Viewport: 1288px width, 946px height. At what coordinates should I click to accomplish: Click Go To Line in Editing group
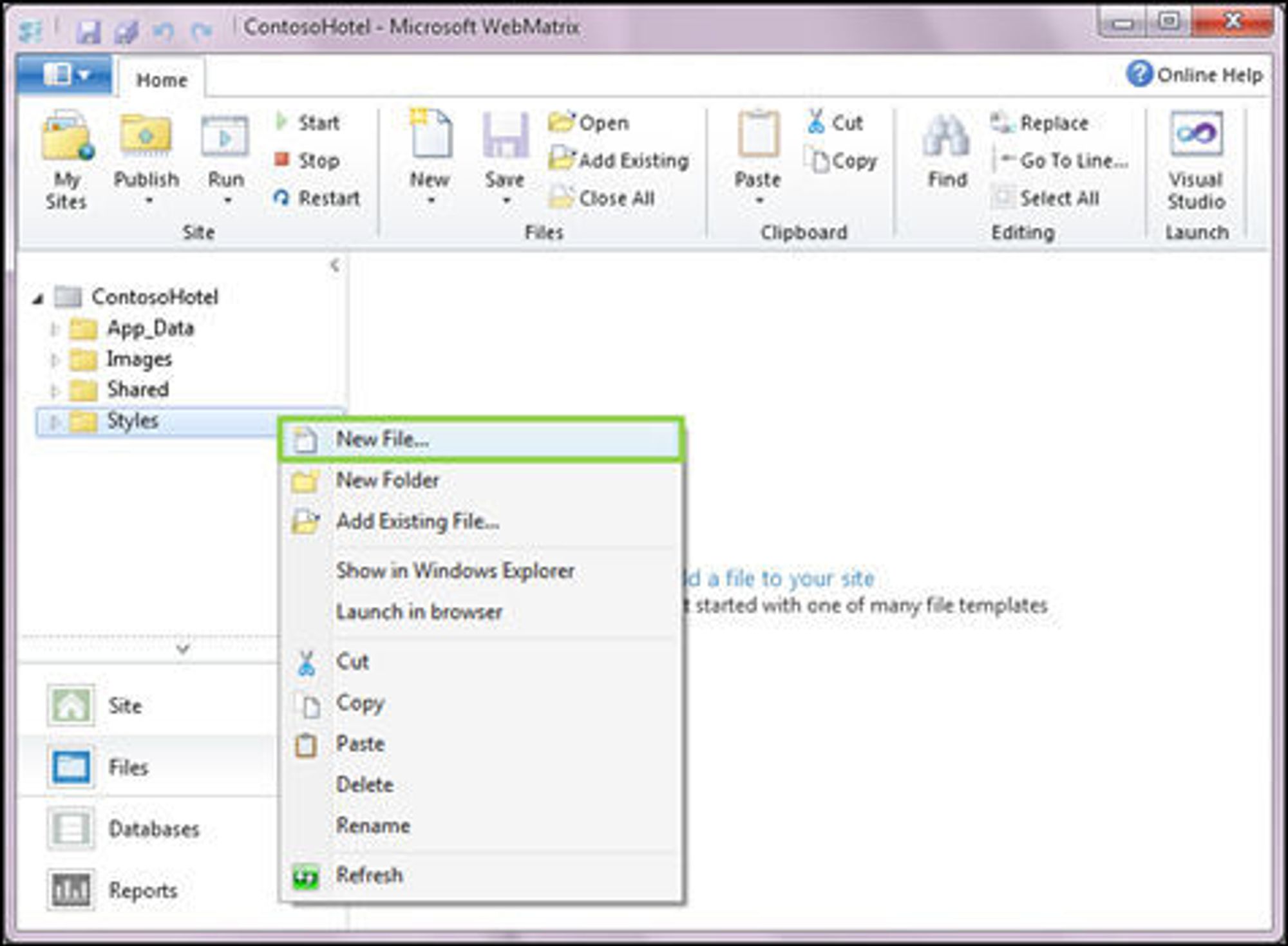click(x=1060, y=160)
